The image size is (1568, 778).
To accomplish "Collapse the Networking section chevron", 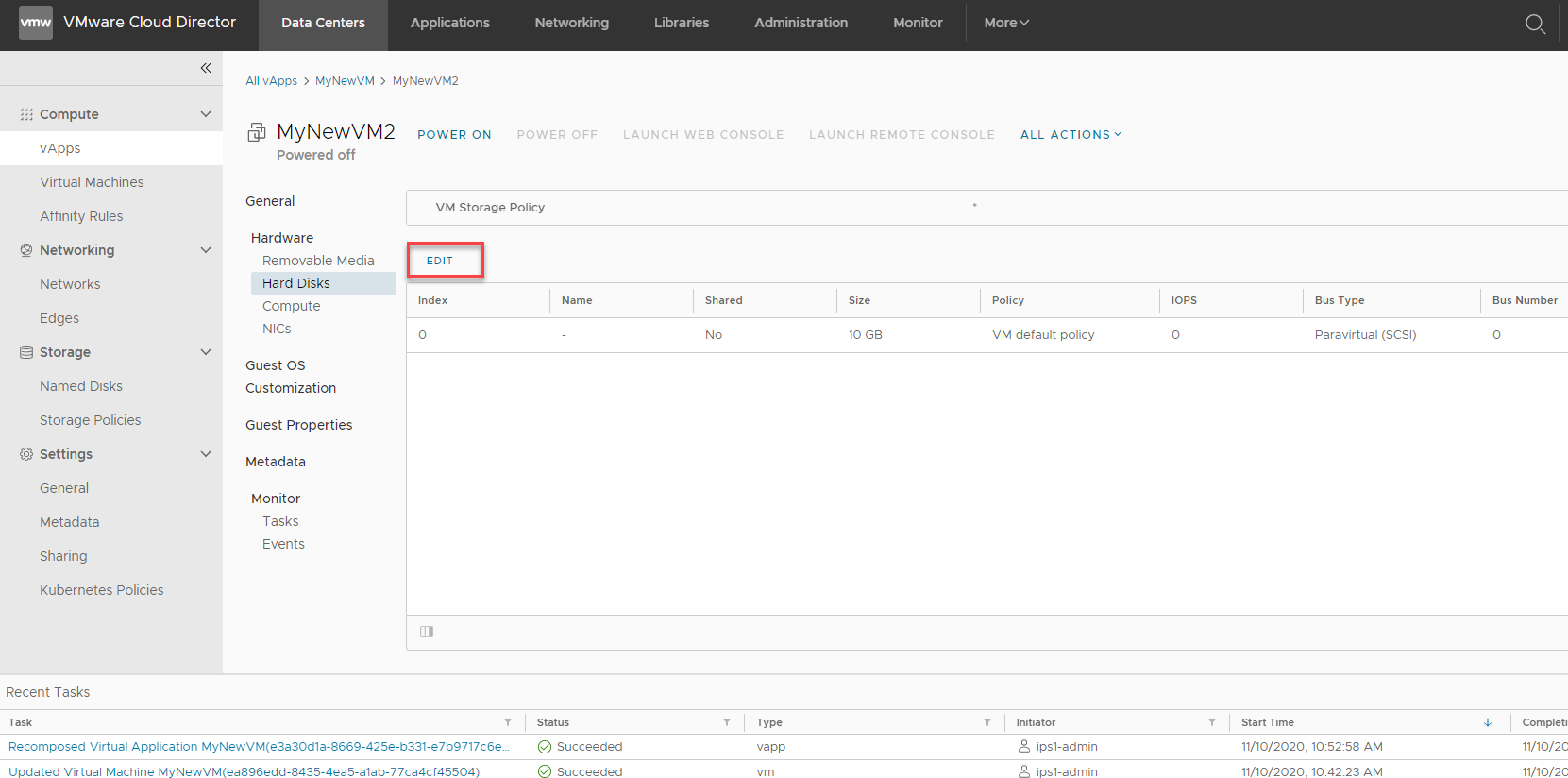I will click(206, 250).
